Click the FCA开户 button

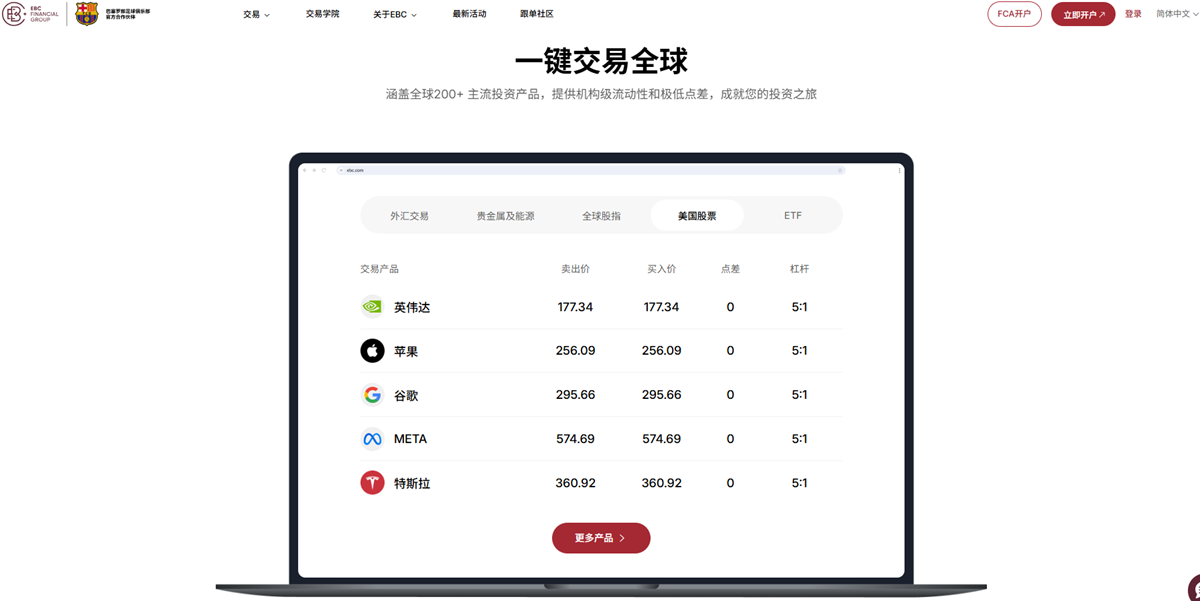tap(1014, 14)
